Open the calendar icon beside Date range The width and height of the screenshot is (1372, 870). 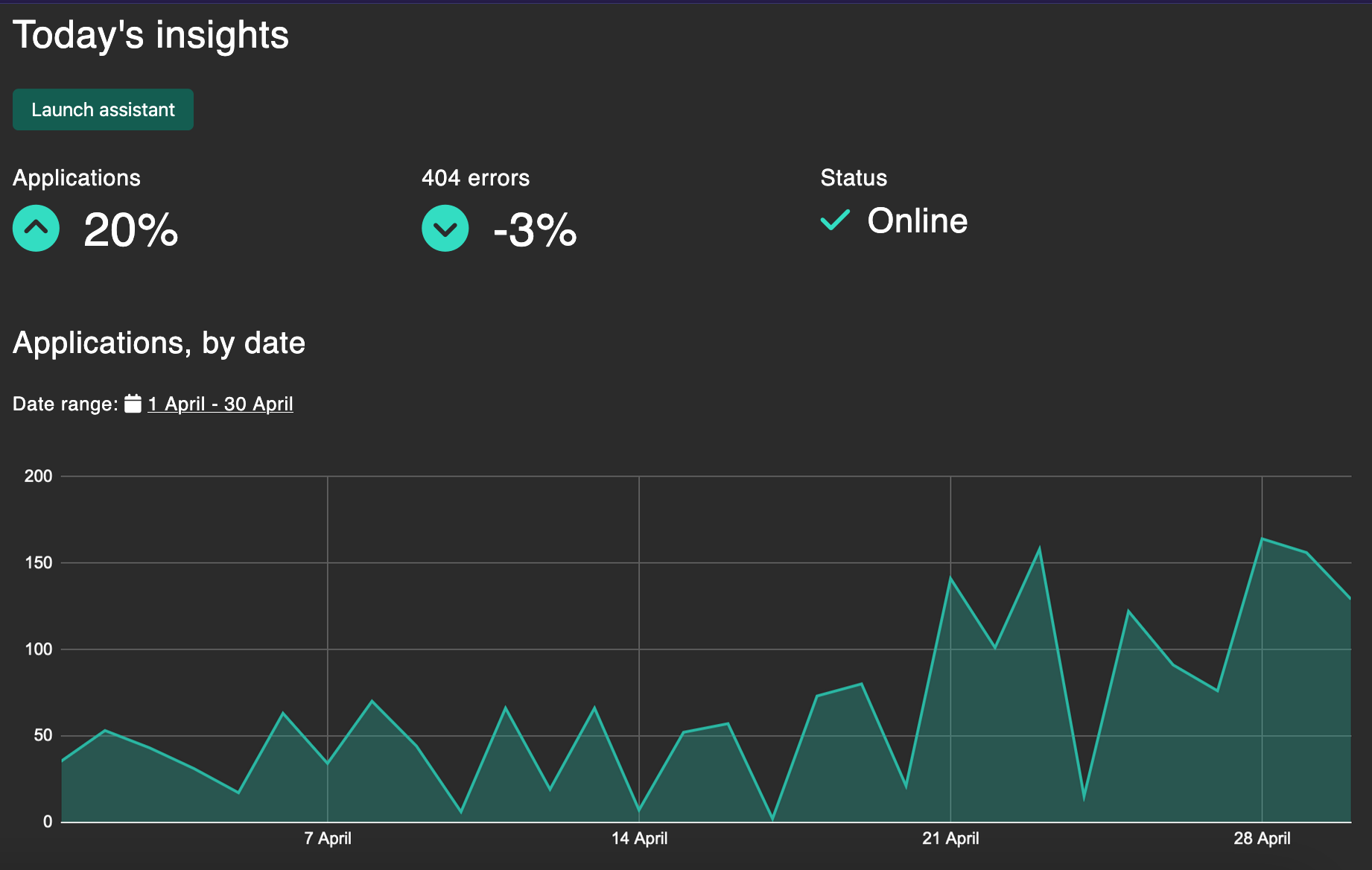(x=133, y=403)
